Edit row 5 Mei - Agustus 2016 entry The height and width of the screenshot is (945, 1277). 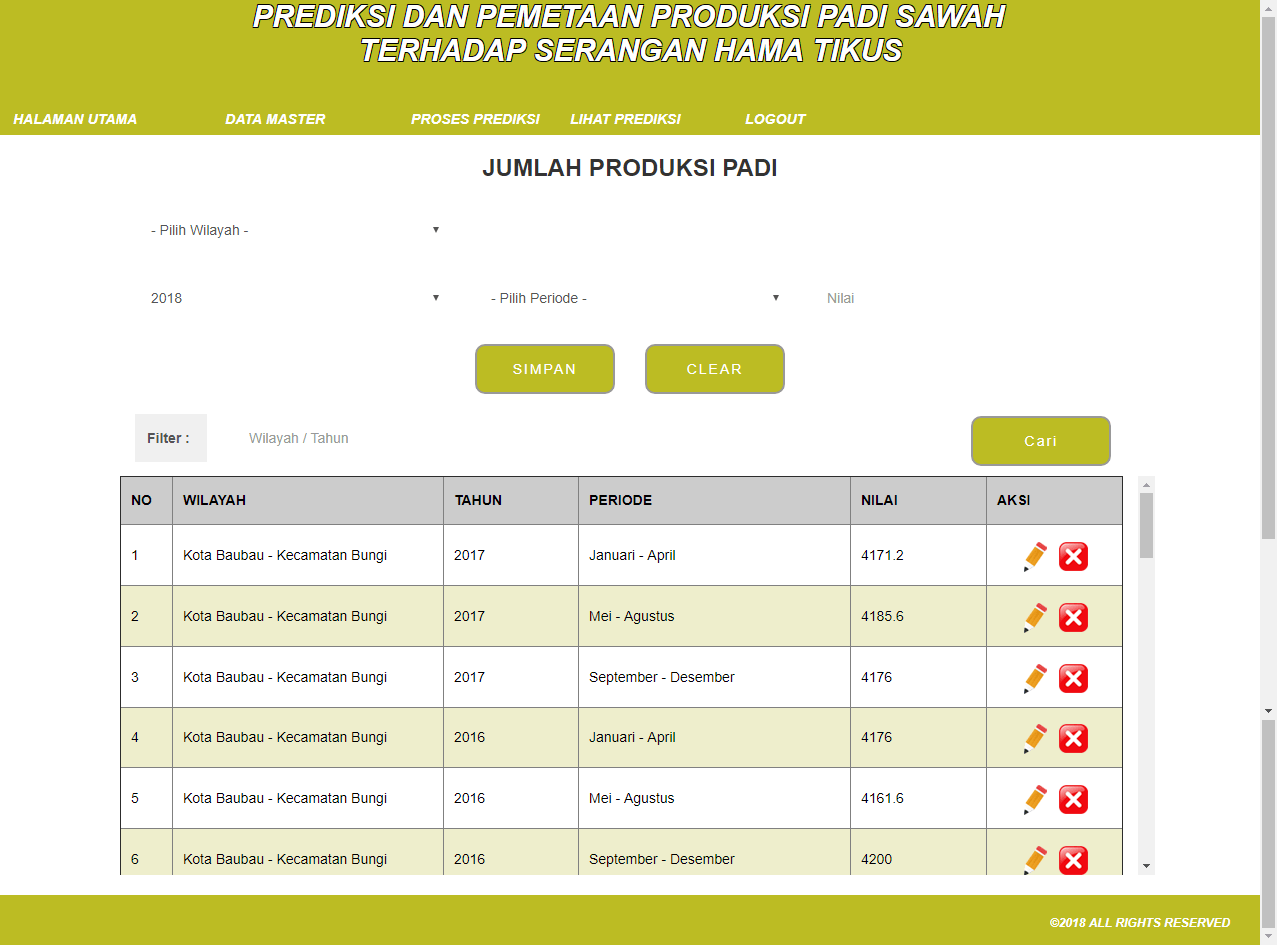[1035, 799]
